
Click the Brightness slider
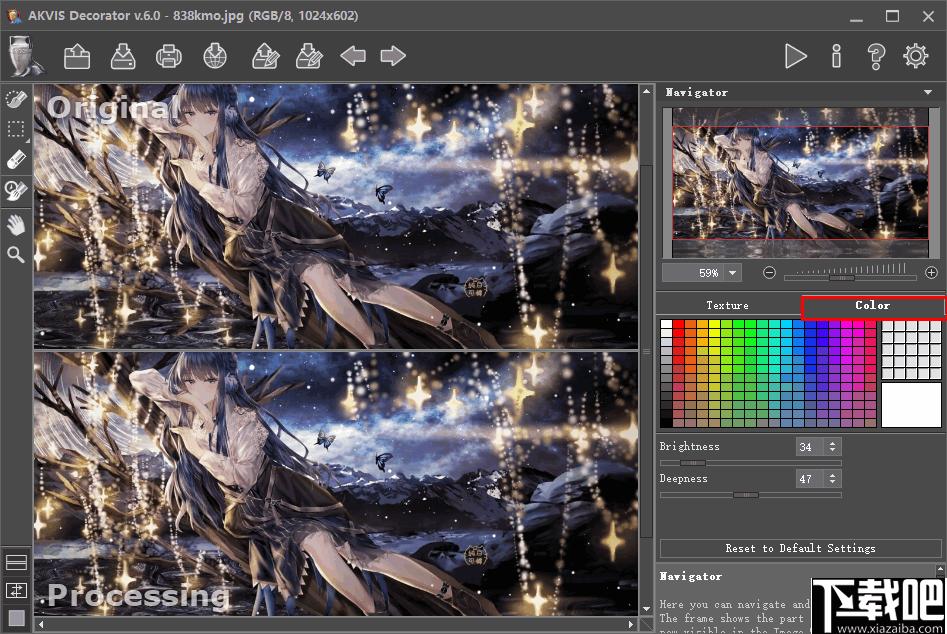751,463
